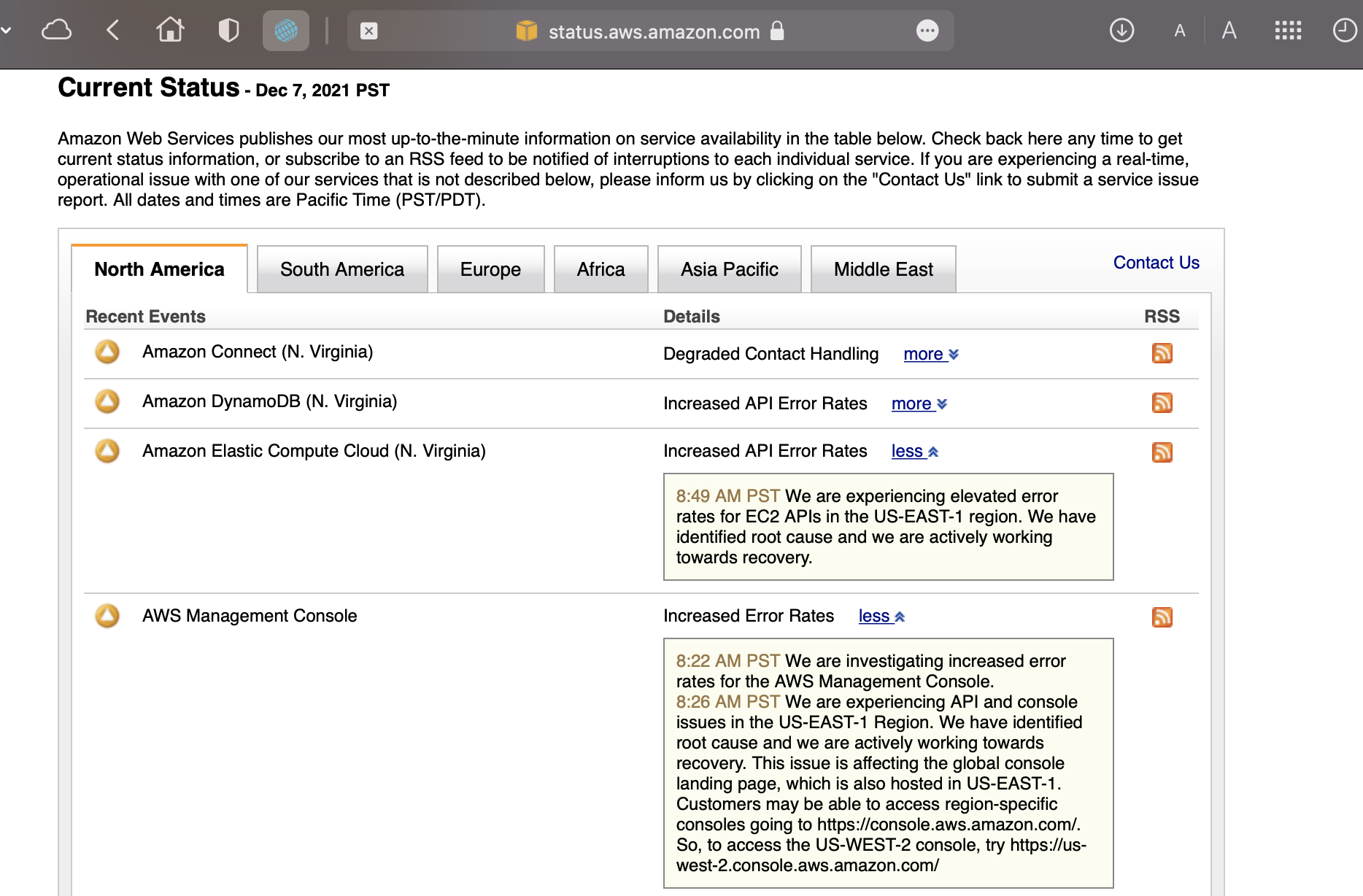Click the 8:26 AM PST timestamp
Viewport: 1363px width, 896px height.
[x=727, y=702]
